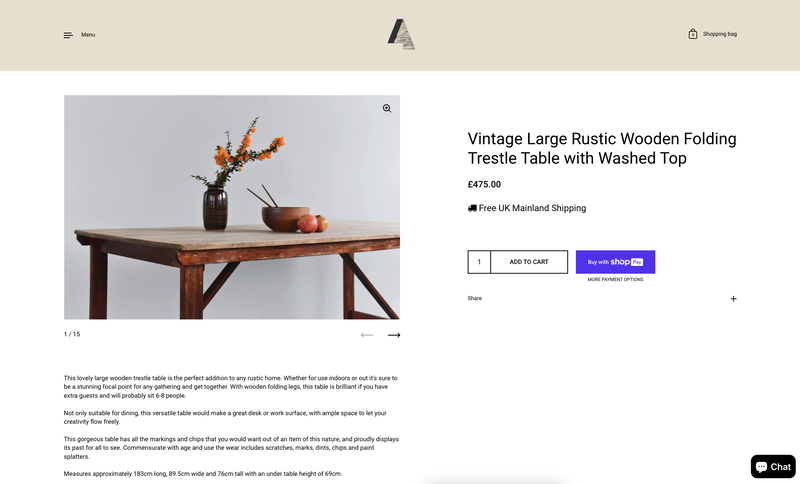This screenshot has width=800, height=484.
Task: Go to homepage via the store logo
Action: [x=401, y=34]
